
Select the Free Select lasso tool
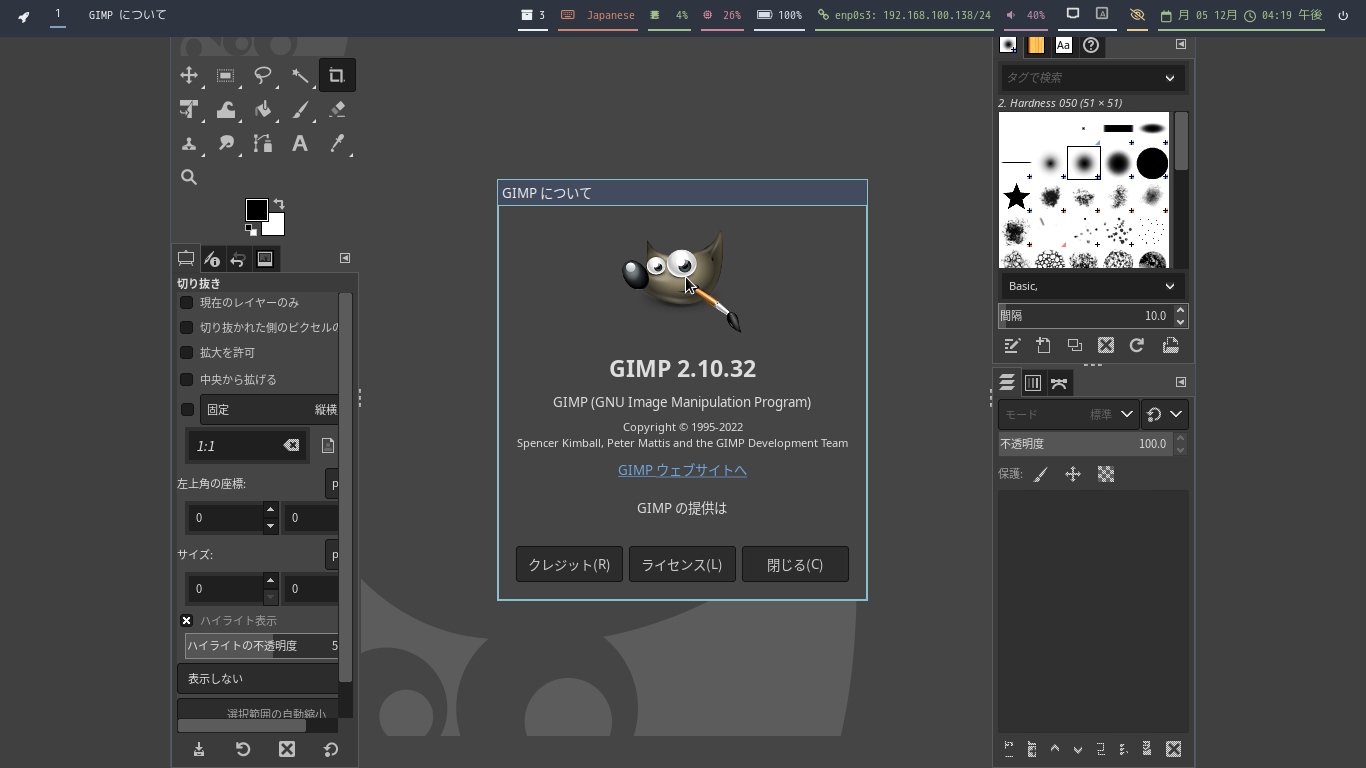(x=263, y=75)
